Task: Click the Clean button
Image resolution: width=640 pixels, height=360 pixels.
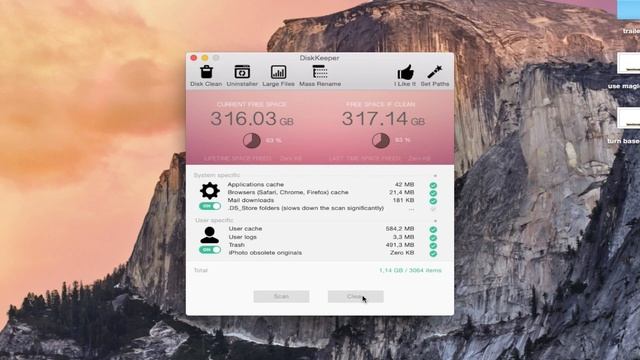Action: click(356, 296)
